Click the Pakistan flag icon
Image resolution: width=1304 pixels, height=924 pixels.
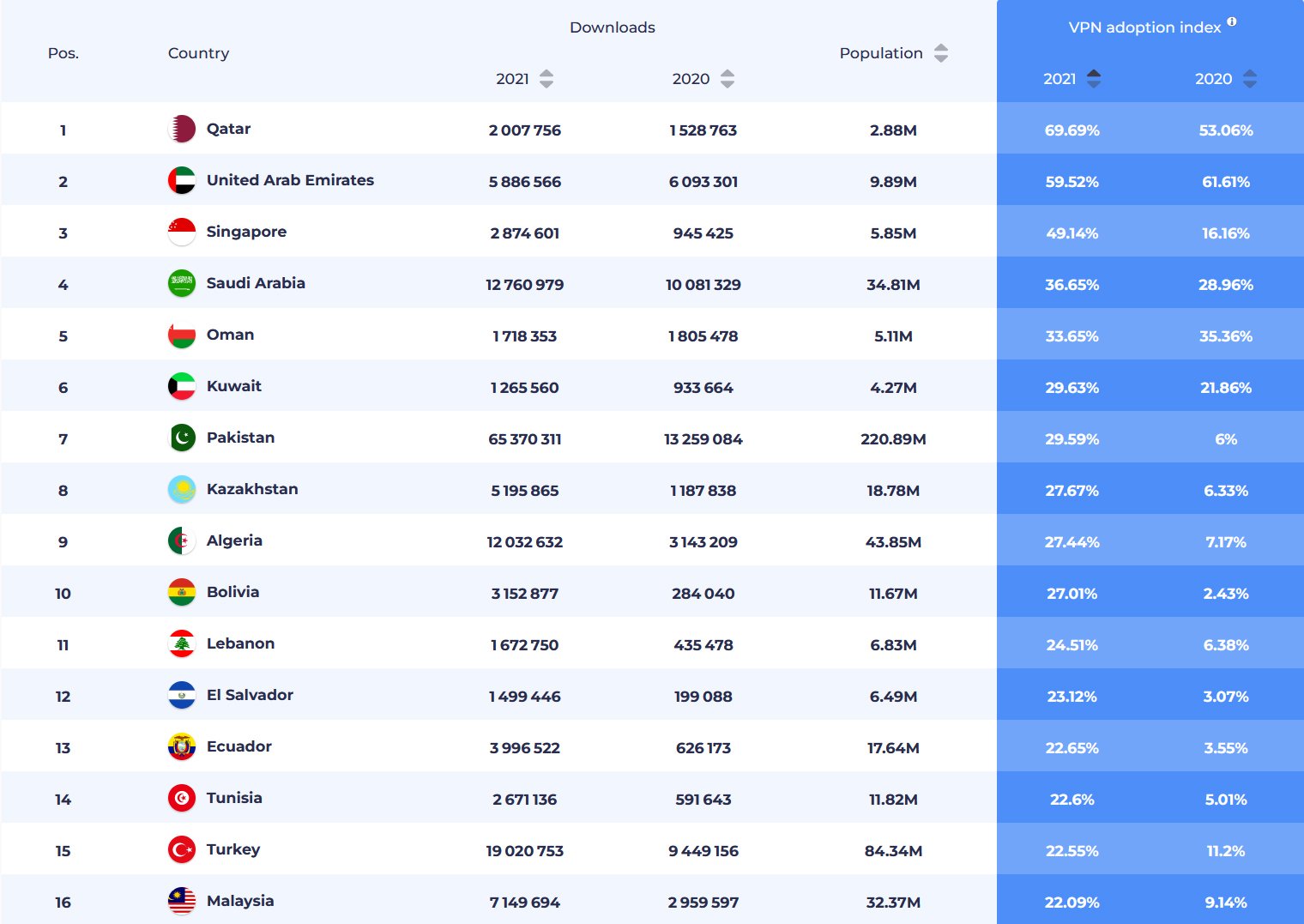(182, 438)
